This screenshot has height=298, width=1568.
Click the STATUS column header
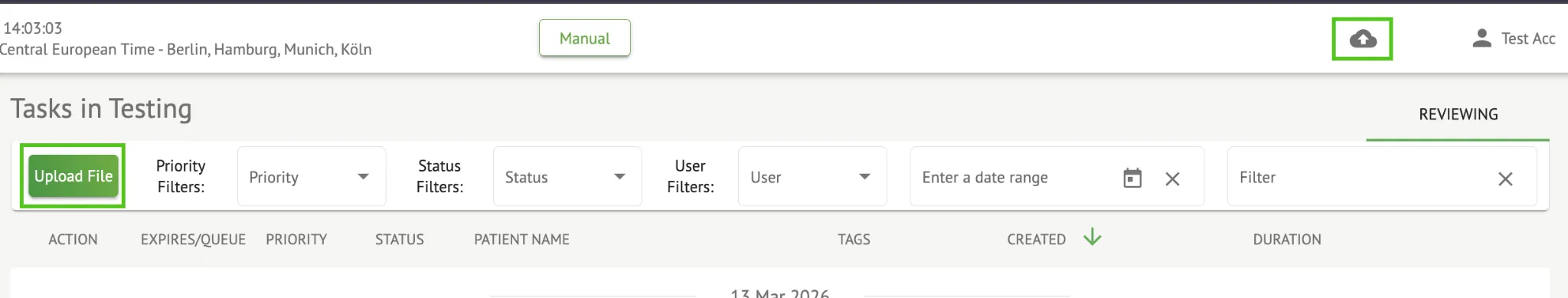(399, 239)
